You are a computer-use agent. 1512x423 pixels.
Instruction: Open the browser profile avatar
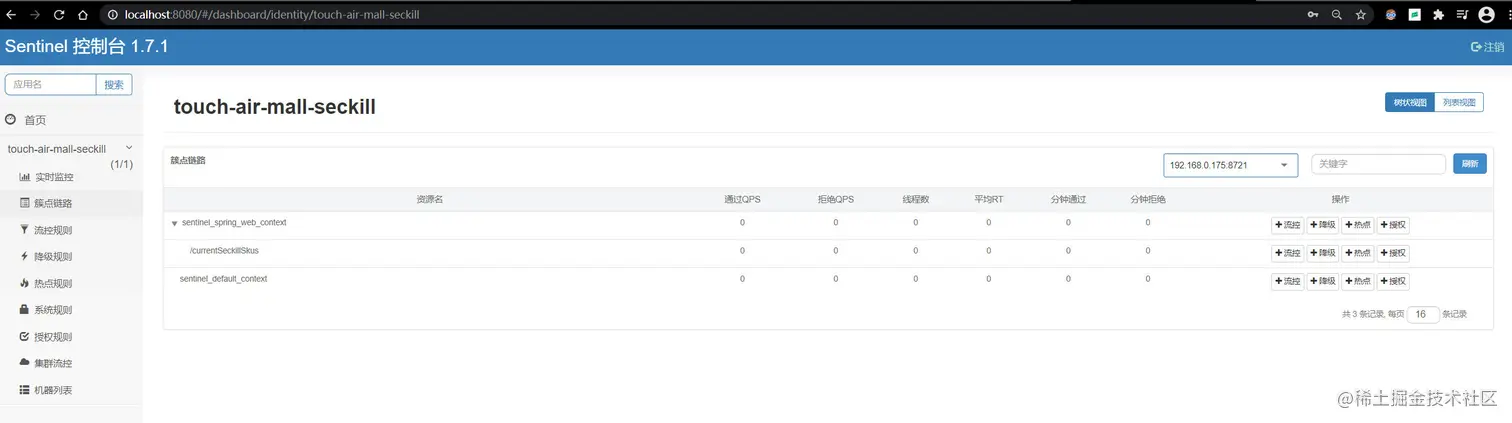click(x=1487, y=15)
